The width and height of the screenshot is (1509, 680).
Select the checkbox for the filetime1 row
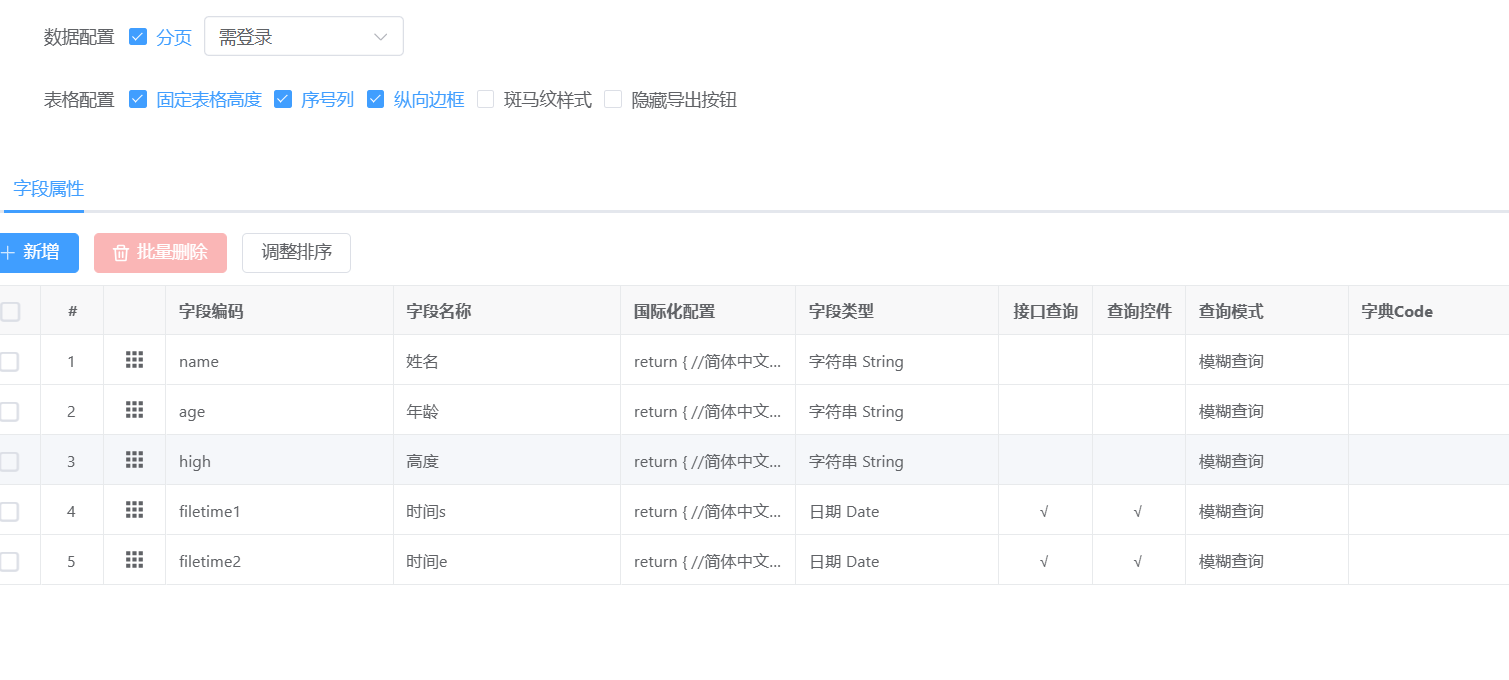(x=9, y=512)
